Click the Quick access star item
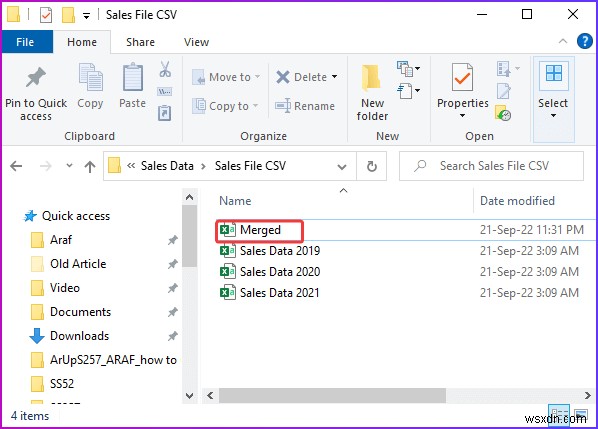598x429 pixels. pyautogui.click(x=67, y=216)
